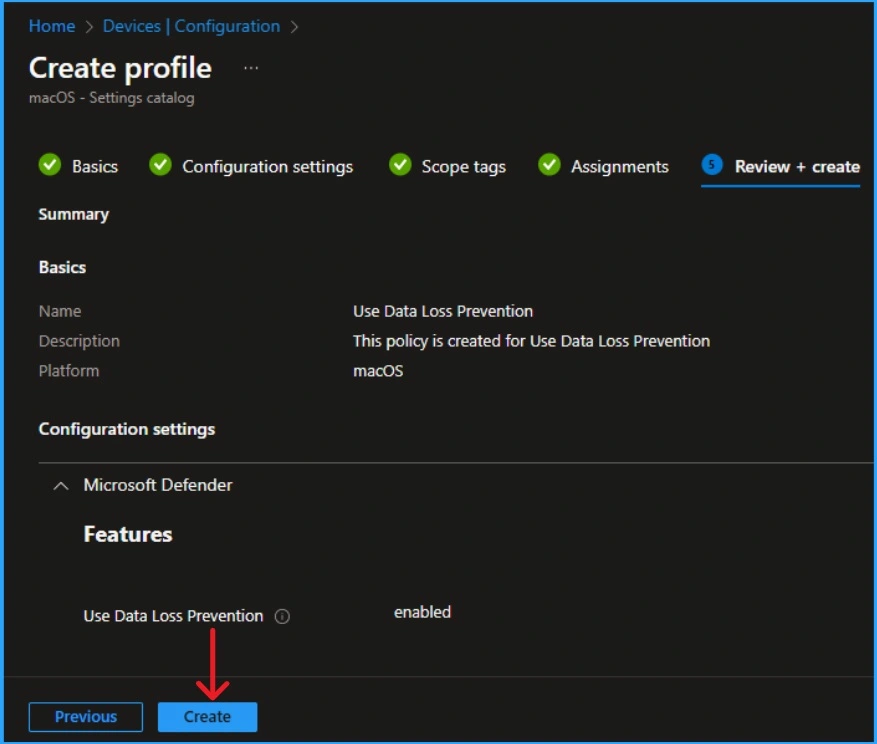Viewport: 877px width, 744px height.
Task: Click the Features heading
Action: click(128, 534)
